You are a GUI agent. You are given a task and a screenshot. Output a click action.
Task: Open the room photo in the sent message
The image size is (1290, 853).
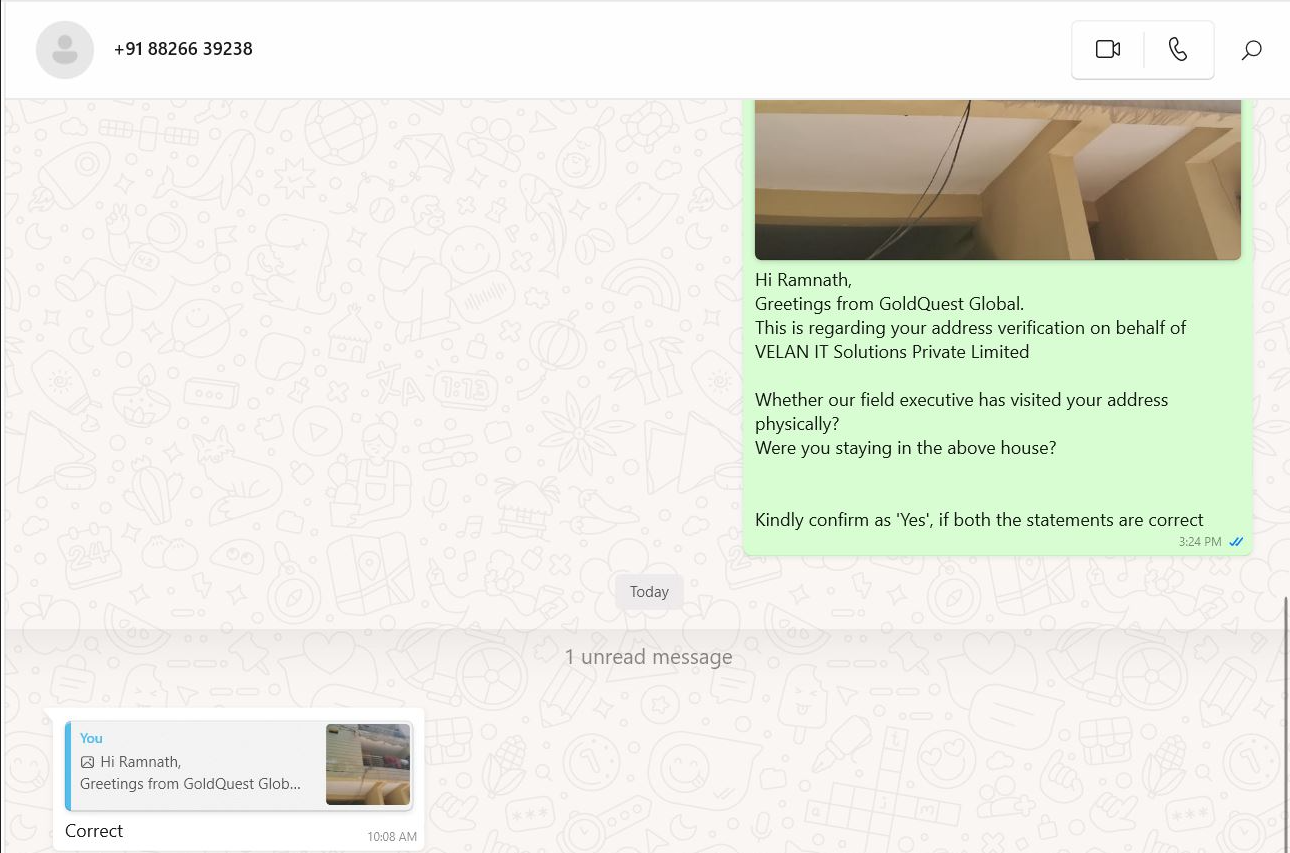tap(997, 179)
